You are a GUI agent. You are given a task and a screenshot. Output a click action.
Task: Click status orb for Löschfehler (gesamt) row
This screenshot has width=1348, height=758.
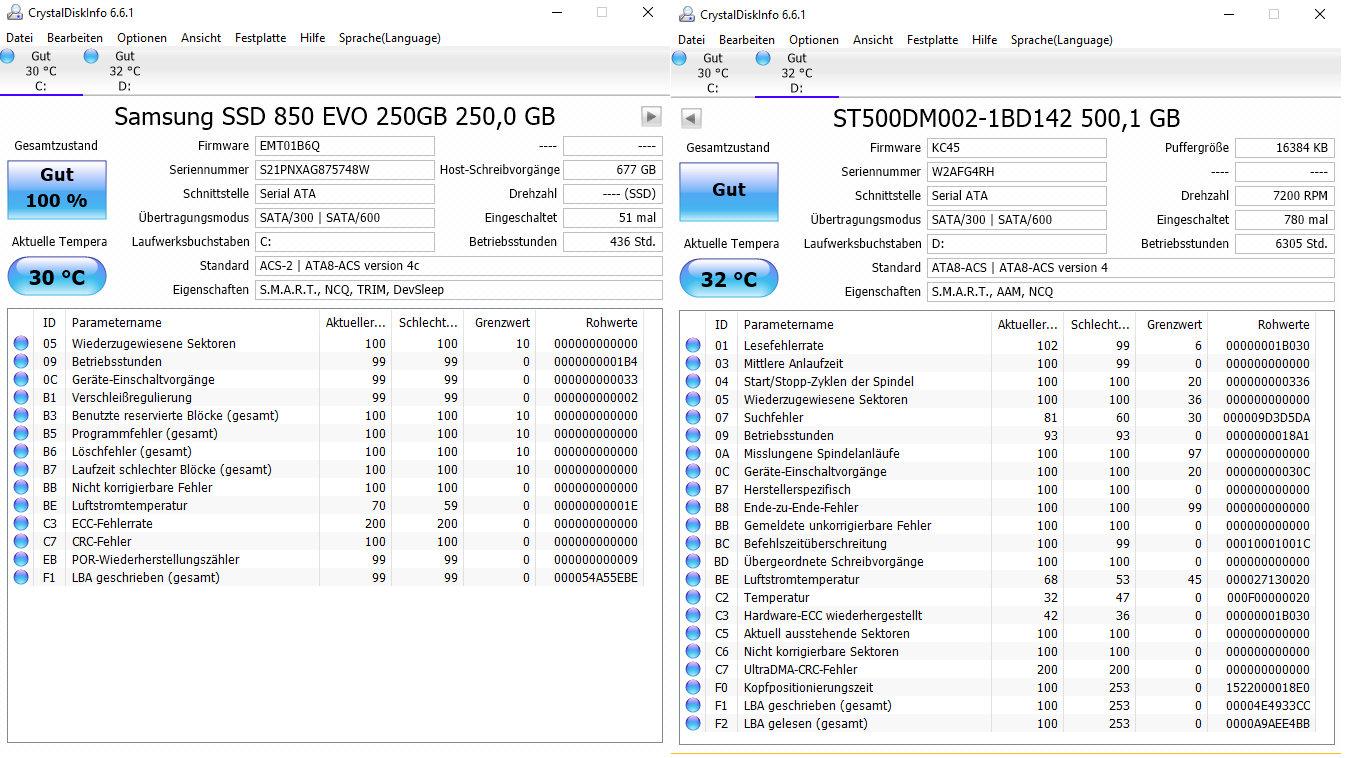21,451
